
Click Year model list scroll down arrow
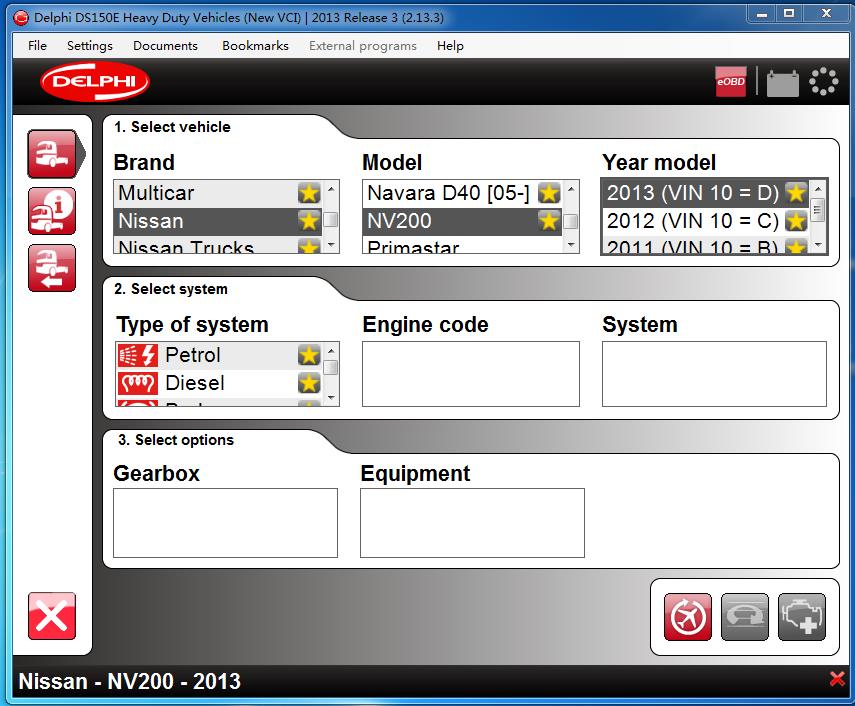pos(817,245)
